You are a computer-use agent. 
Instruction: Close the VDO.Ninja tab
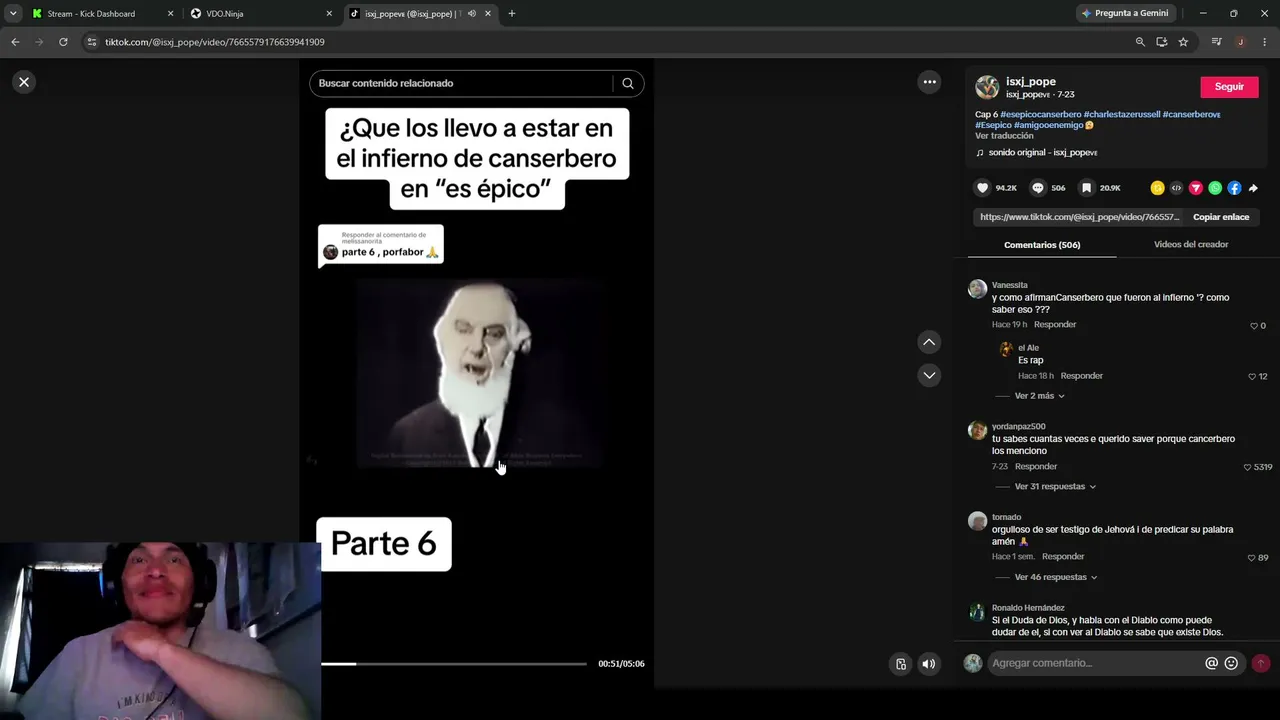tap(329, 13)
